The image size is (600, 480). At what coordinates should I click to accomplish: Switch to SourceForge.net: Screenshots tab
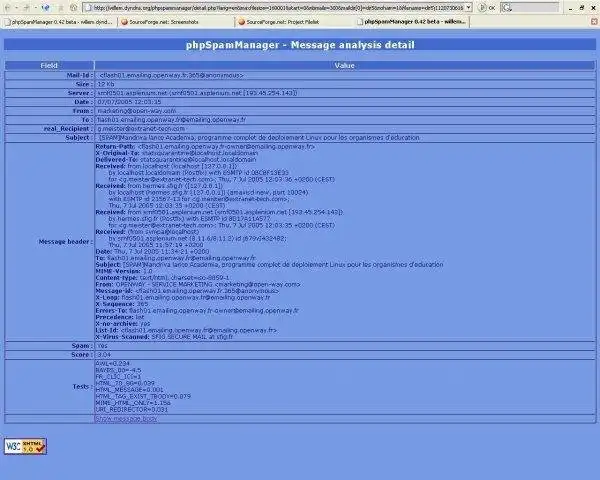pyautogui.click(x=176, y=22)
